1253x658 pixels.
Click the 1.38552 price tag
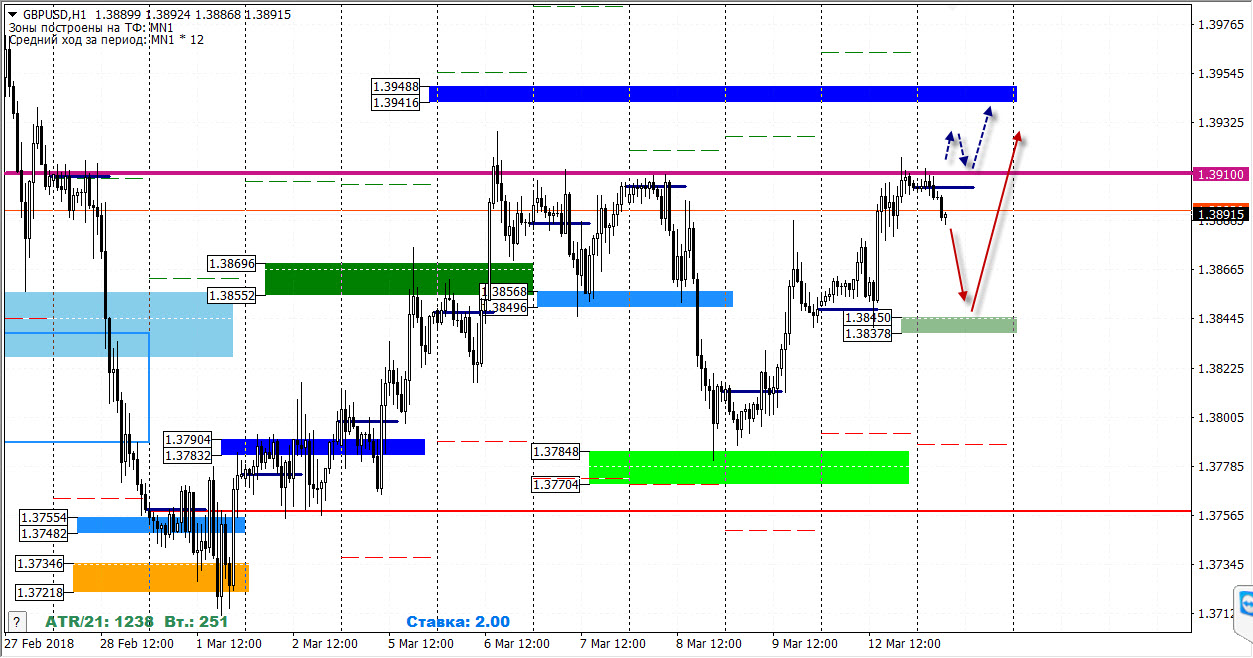coord(232,295)
